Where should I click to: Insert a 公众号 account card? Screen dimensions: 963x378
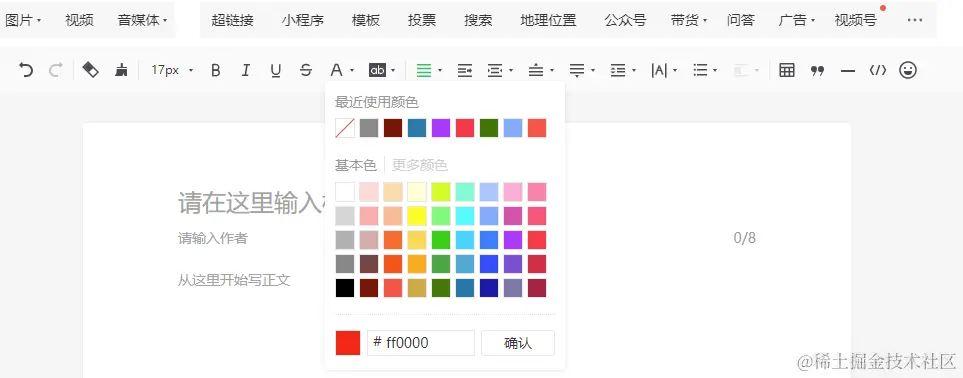tap(625, 20)
